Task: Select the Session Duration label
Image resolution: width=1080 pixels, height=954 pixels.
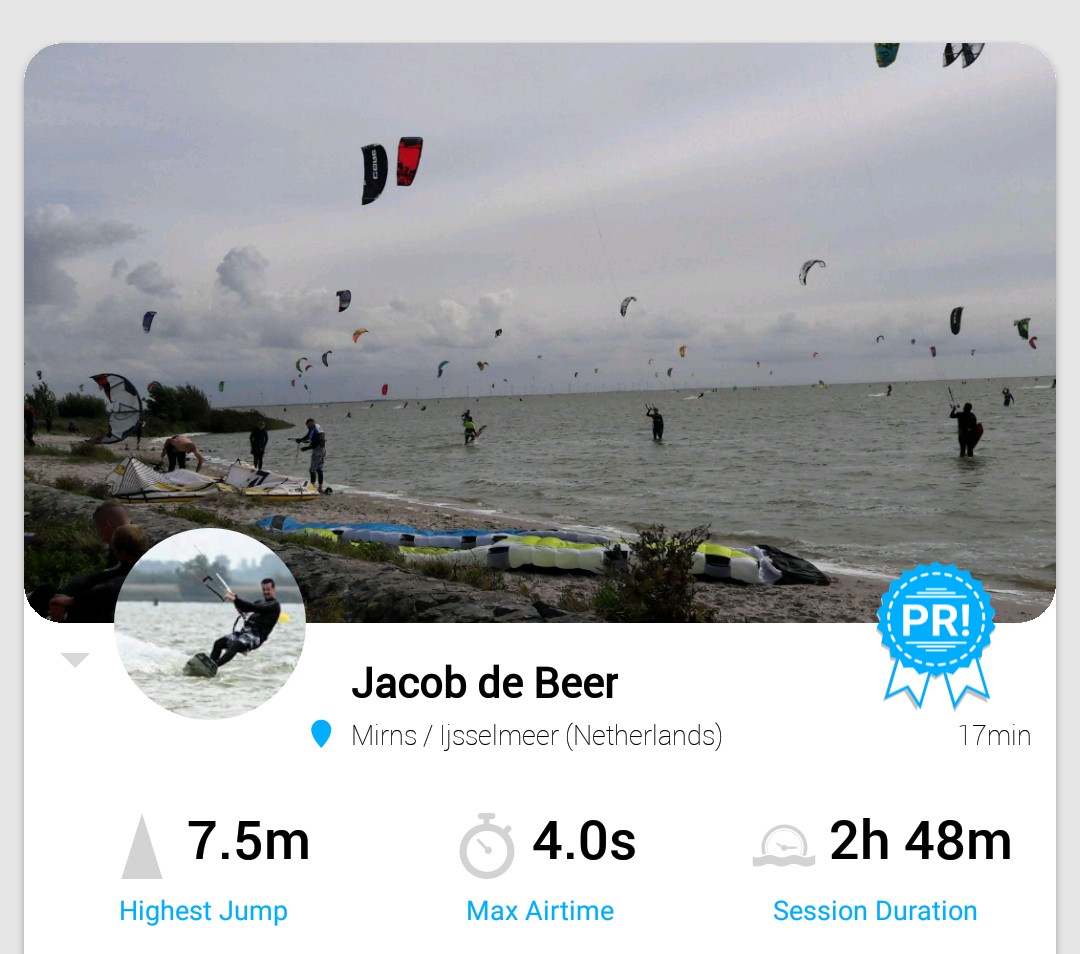Action: pyautogui.click(x=875, y=911)
